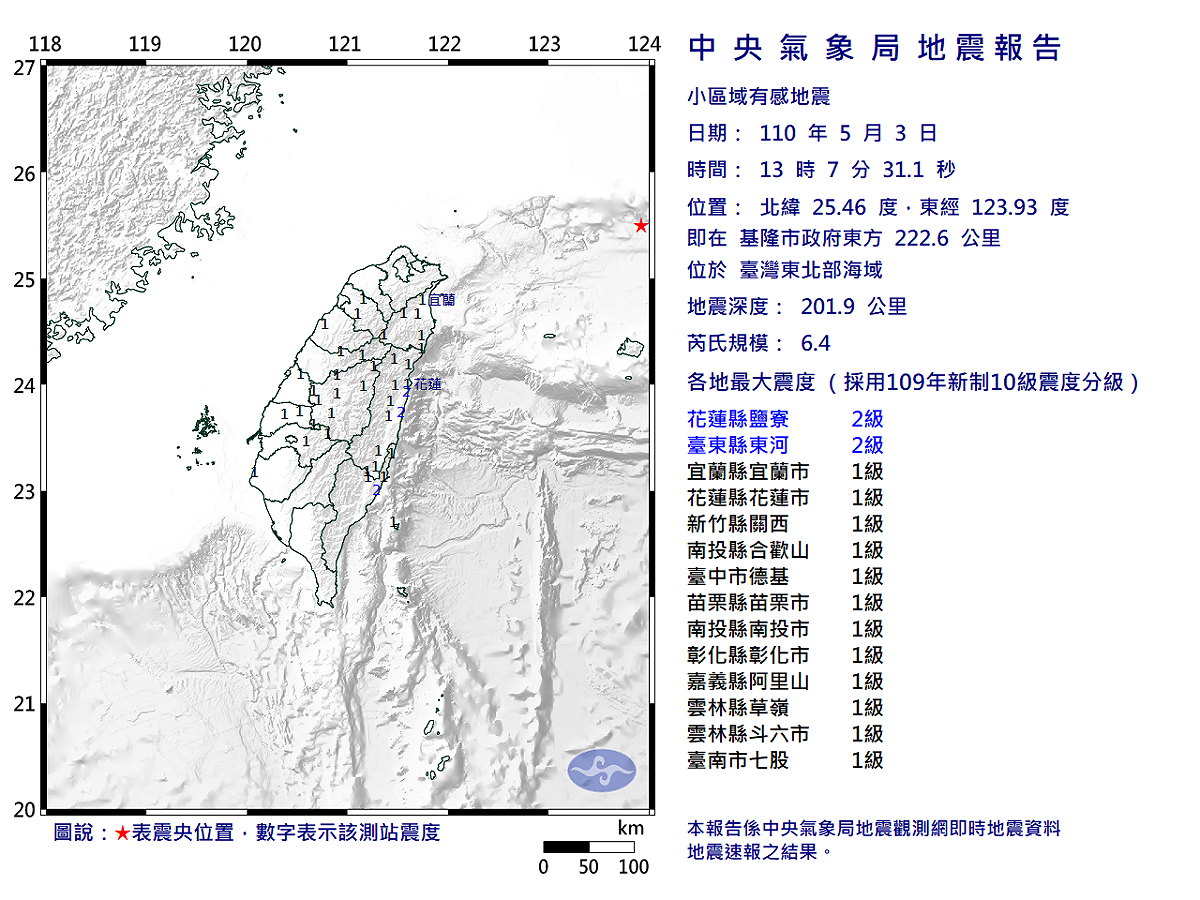This screenshot has width=1200, height=900.
Task: Click the row 雲林縣斗六市 1級
Action: (x=786, y=734)
